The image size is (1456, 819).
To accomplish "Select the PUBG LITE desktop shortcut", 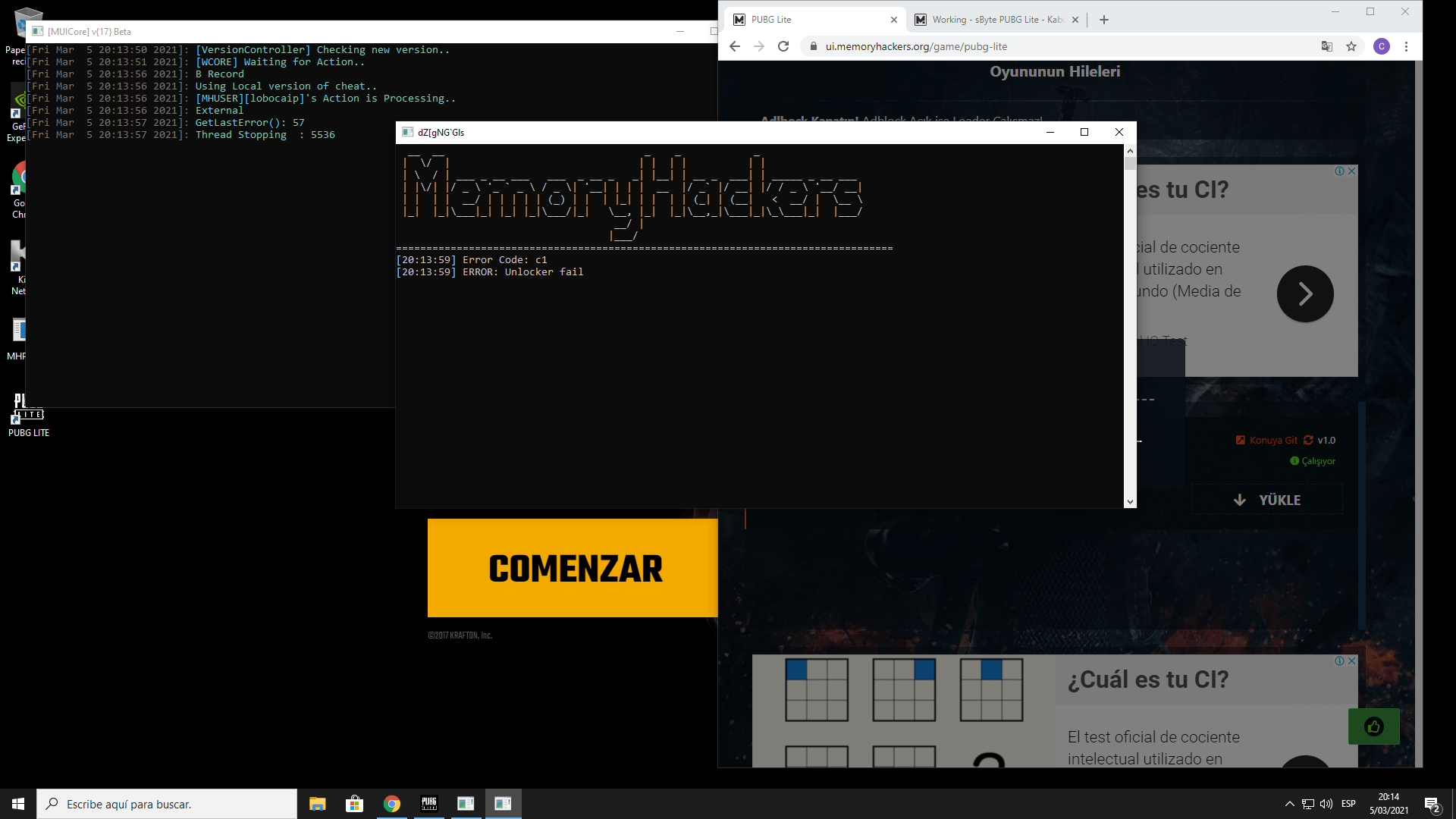I will point(29,414).
